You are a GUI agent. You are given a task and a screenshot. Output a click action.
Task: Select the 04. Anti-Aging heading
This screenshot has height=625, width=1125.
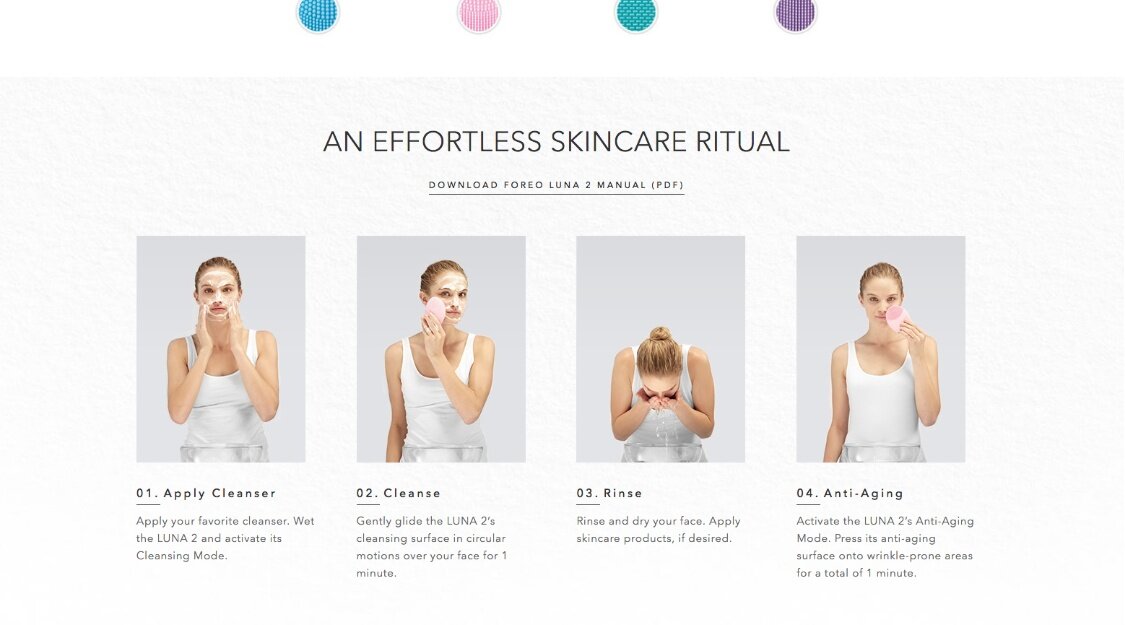coord(850,493)
